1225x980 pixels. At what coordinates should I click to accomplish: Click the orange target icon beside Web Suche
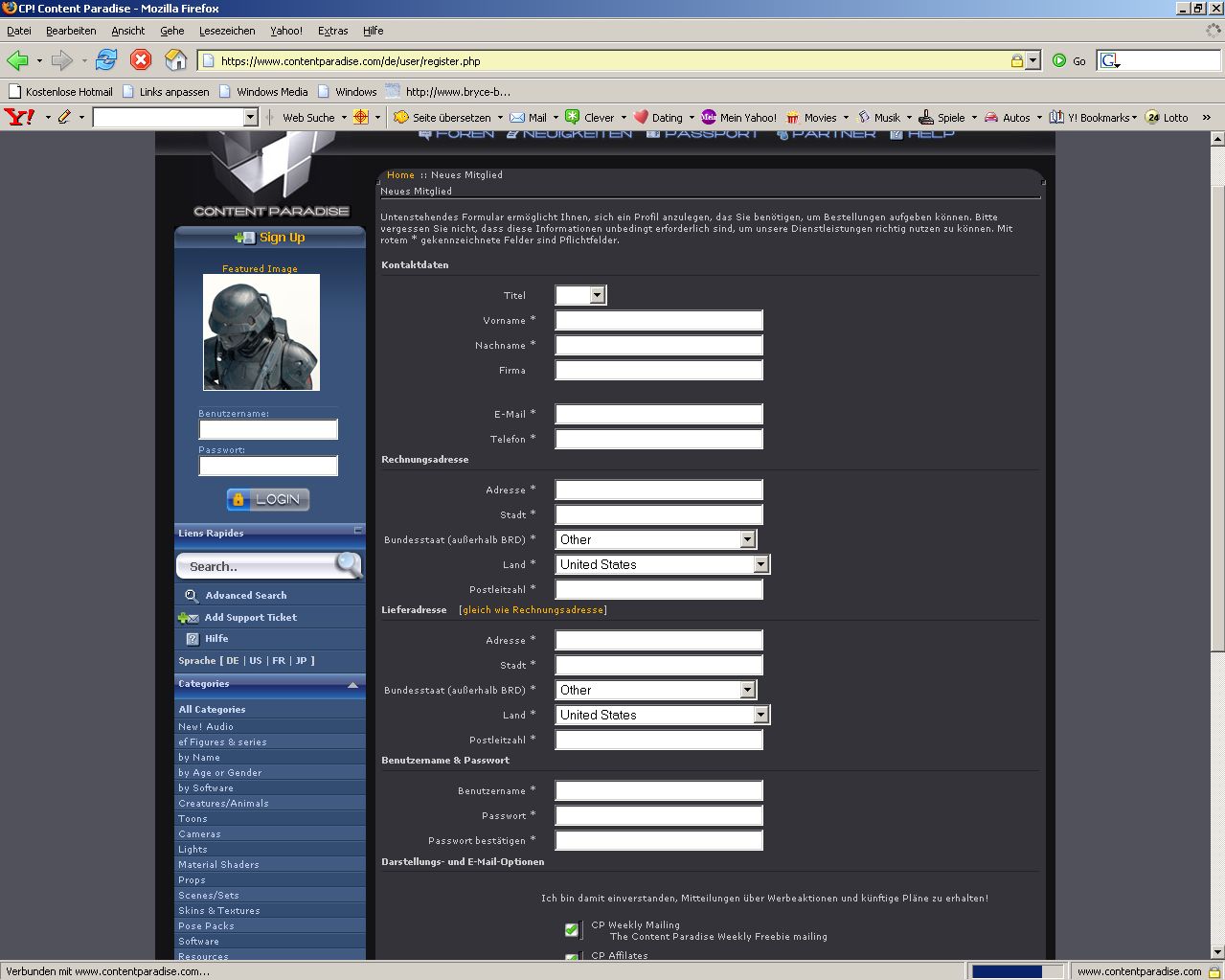point(361,117)
